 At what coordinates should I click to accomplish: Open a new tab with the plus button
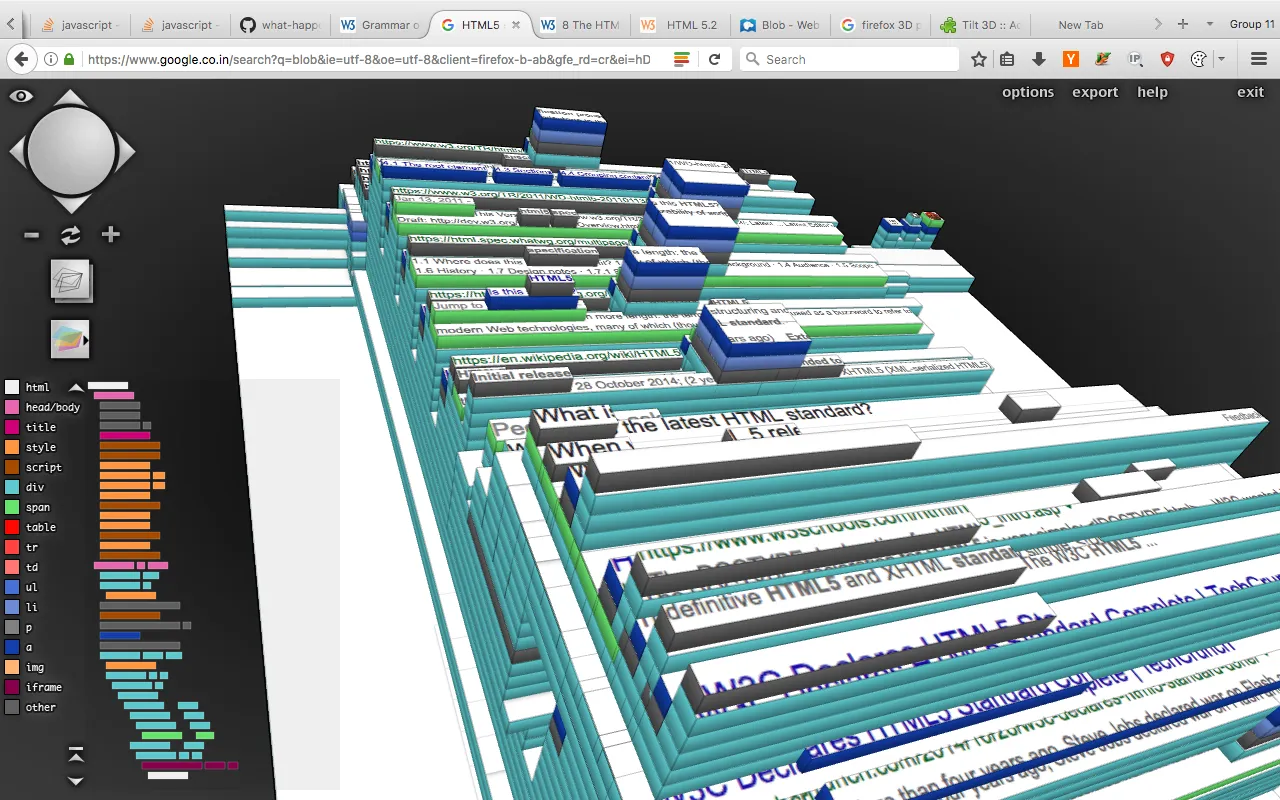click(1183, 24)
